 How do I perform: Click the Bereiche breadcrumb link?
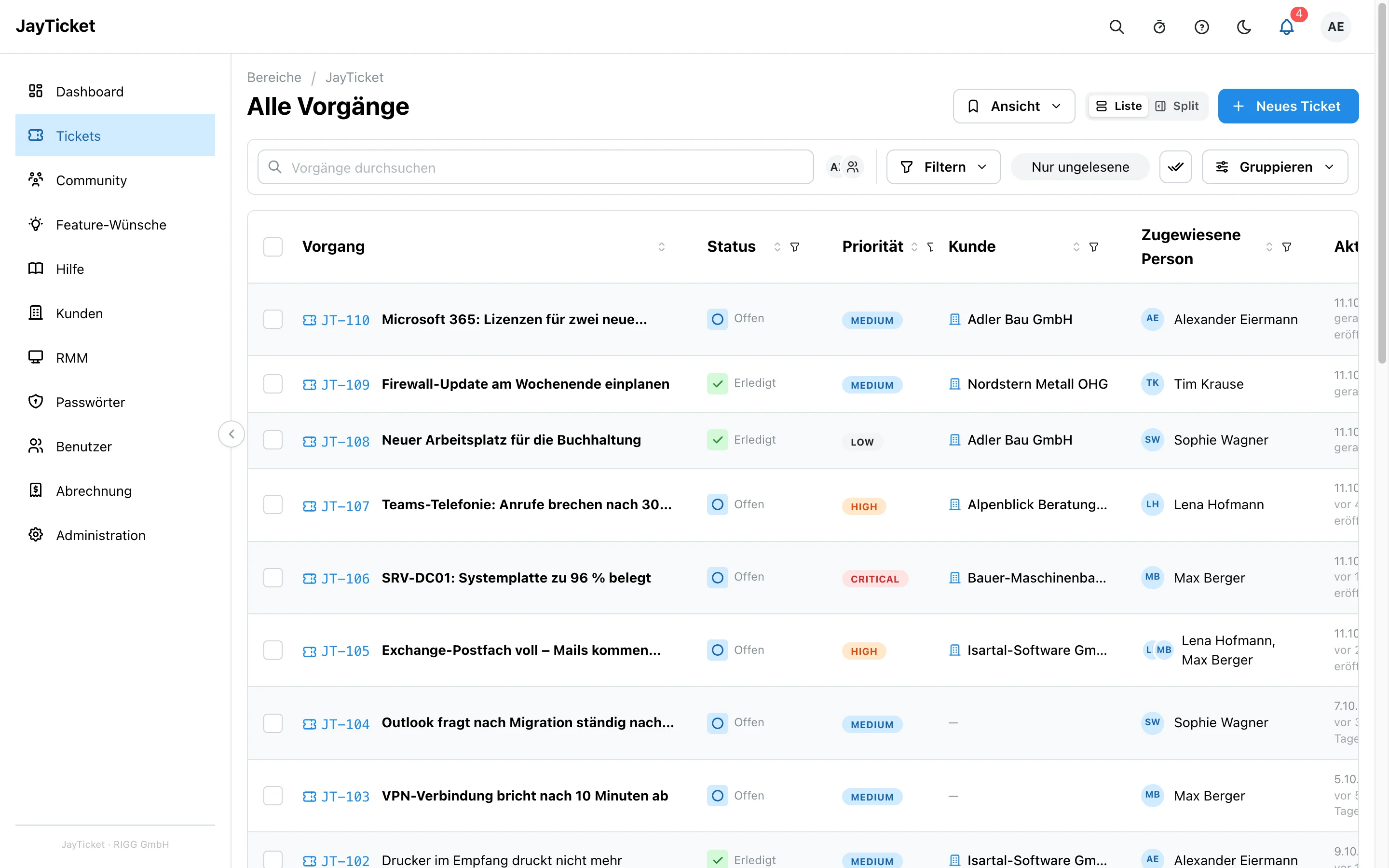point(274,78)
